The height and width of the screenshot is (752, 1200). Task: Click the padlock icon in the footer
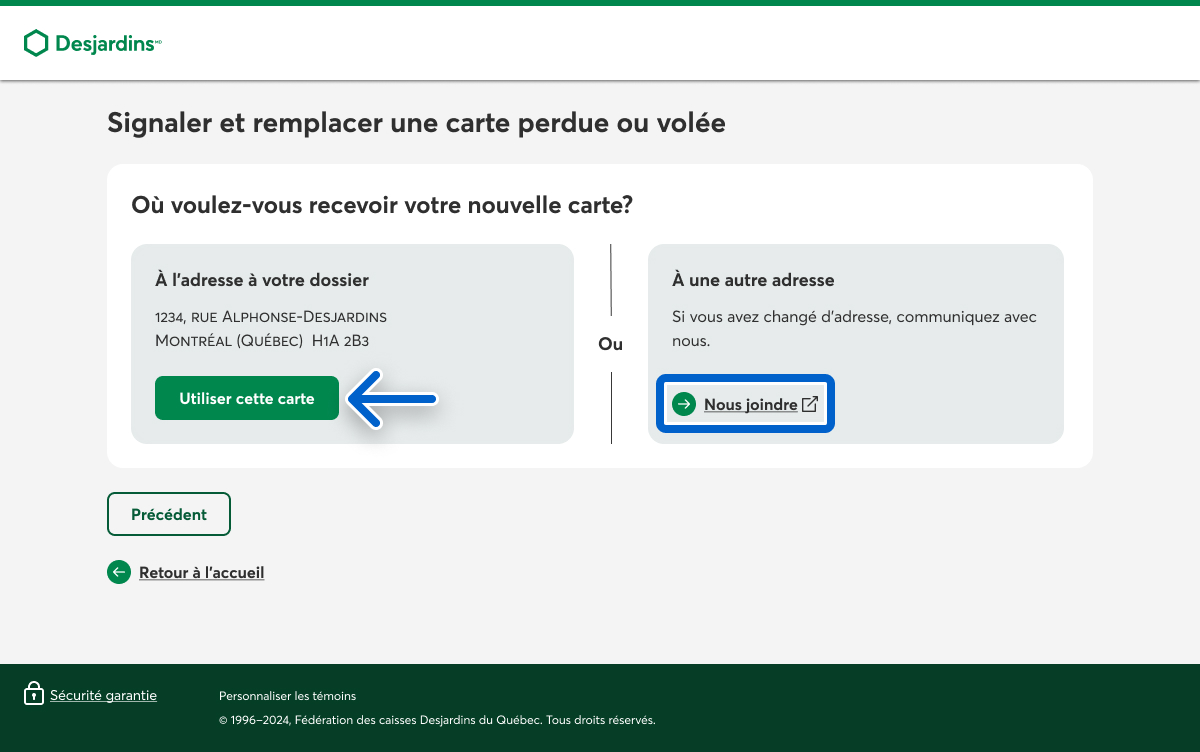[34, 694]
